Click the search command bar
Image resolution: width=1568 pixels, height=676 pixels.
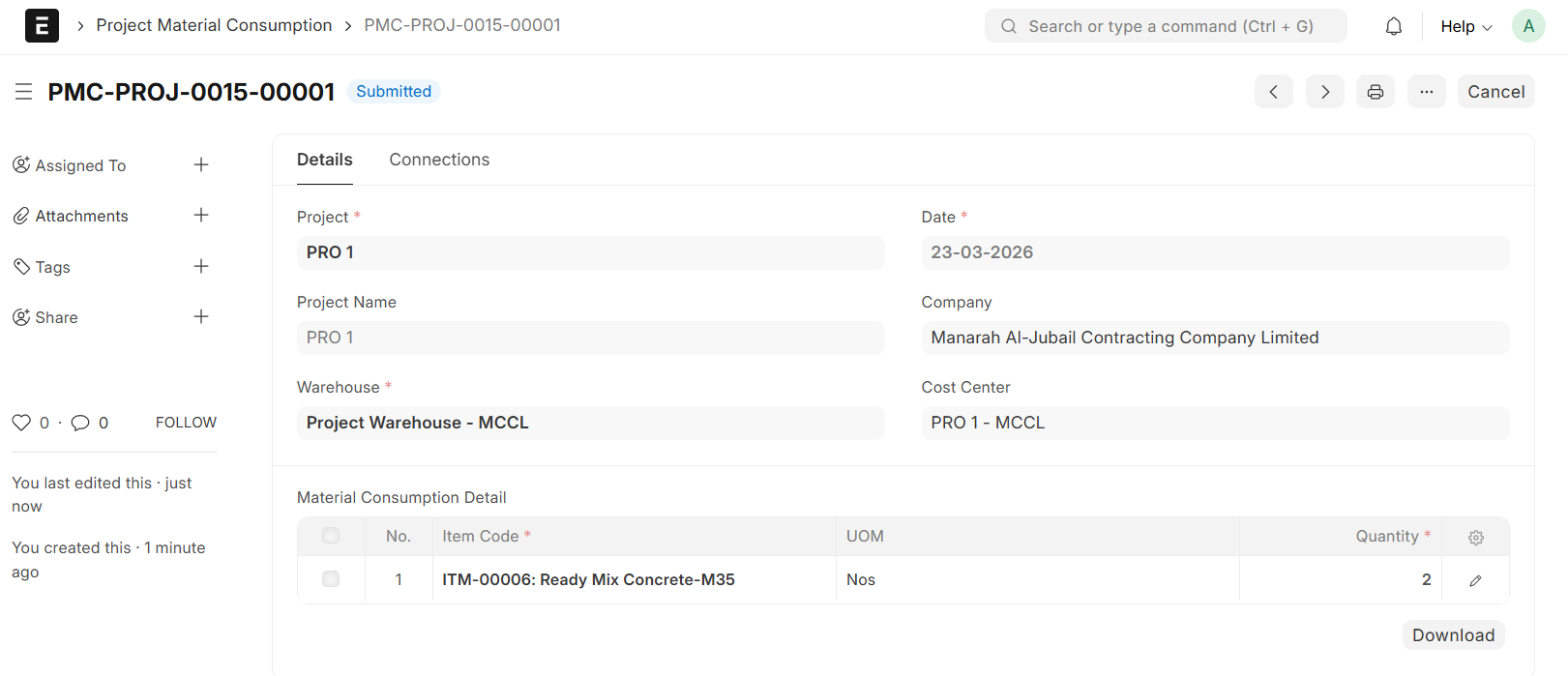(1166, 26)
